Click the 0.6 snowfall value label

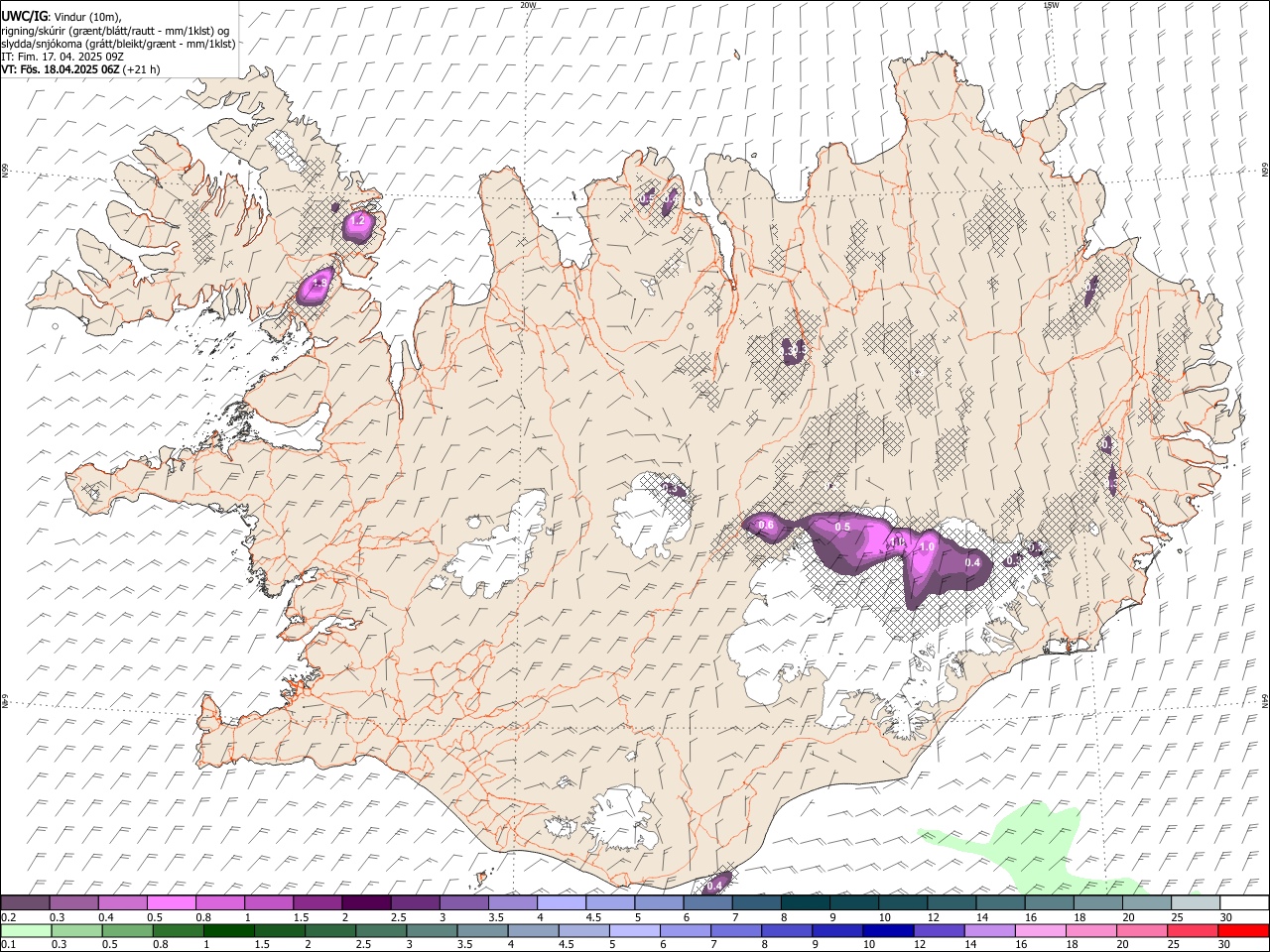pos(766,525)
